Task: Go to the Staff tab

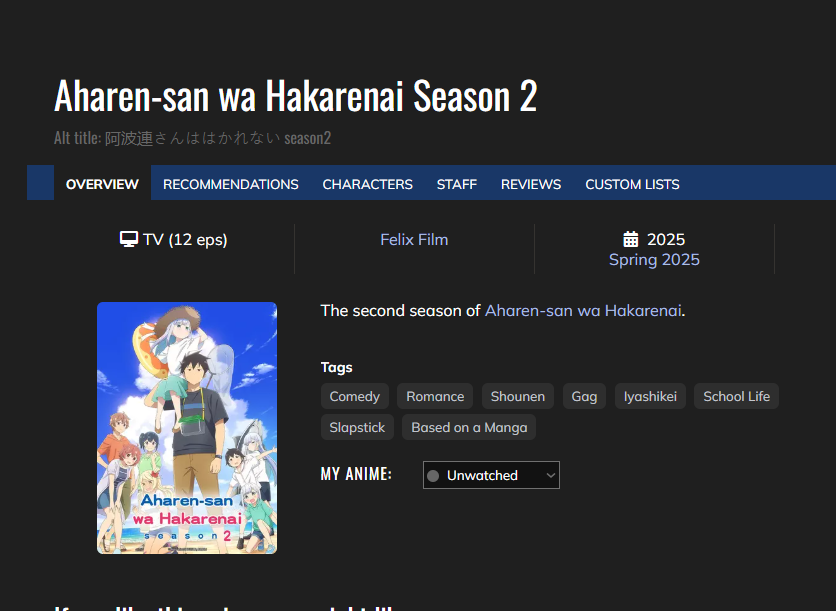Action: click(x=456, y=184)
